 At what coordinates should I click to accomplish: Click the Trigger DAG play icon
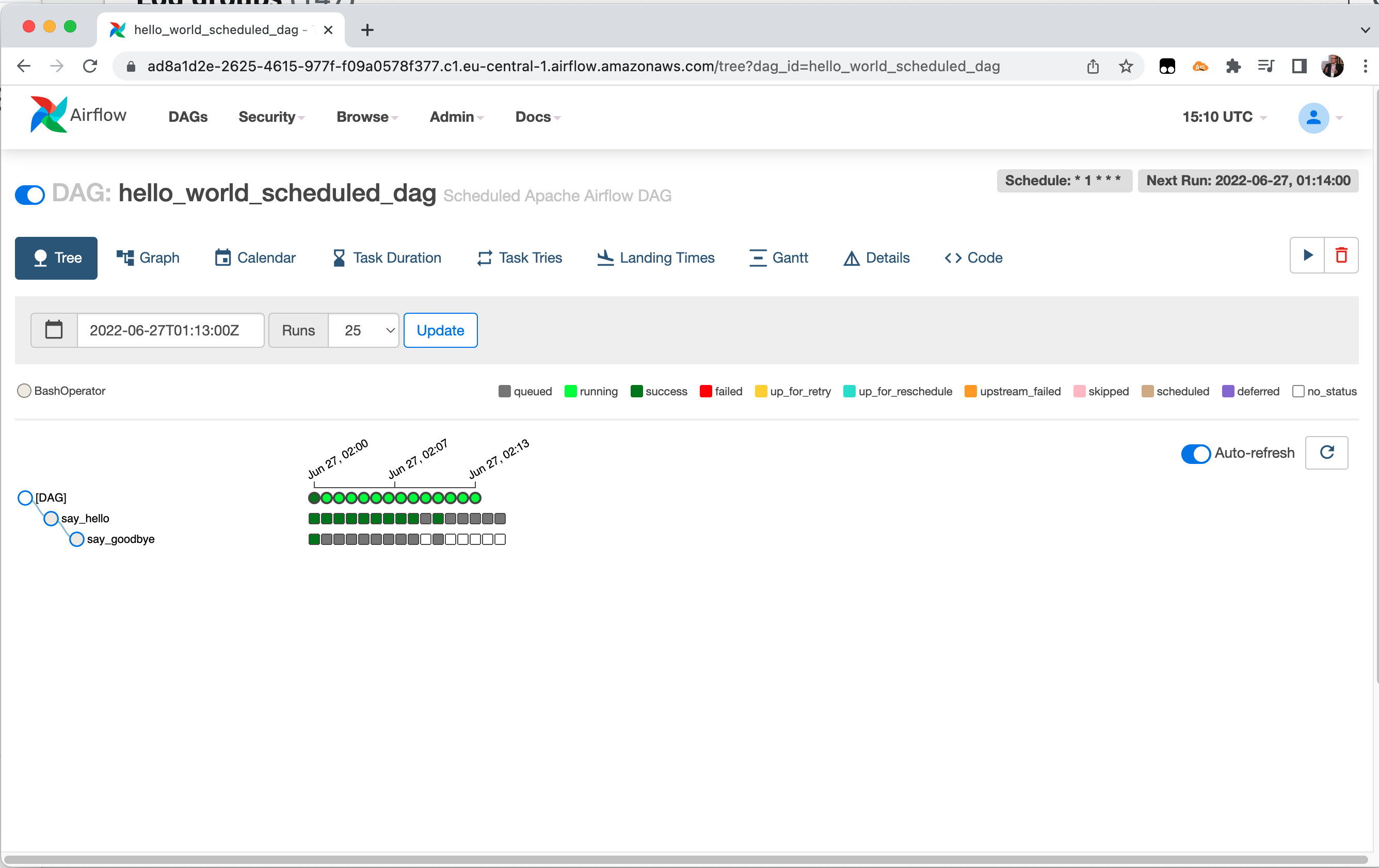1307,255
